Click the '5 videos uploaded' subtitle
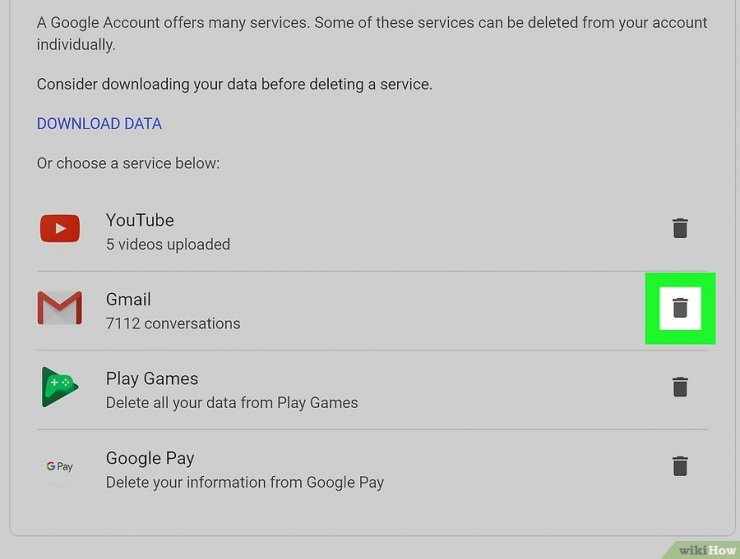Image resolution: width=740 pixels, height=559 pixels. 168,245
